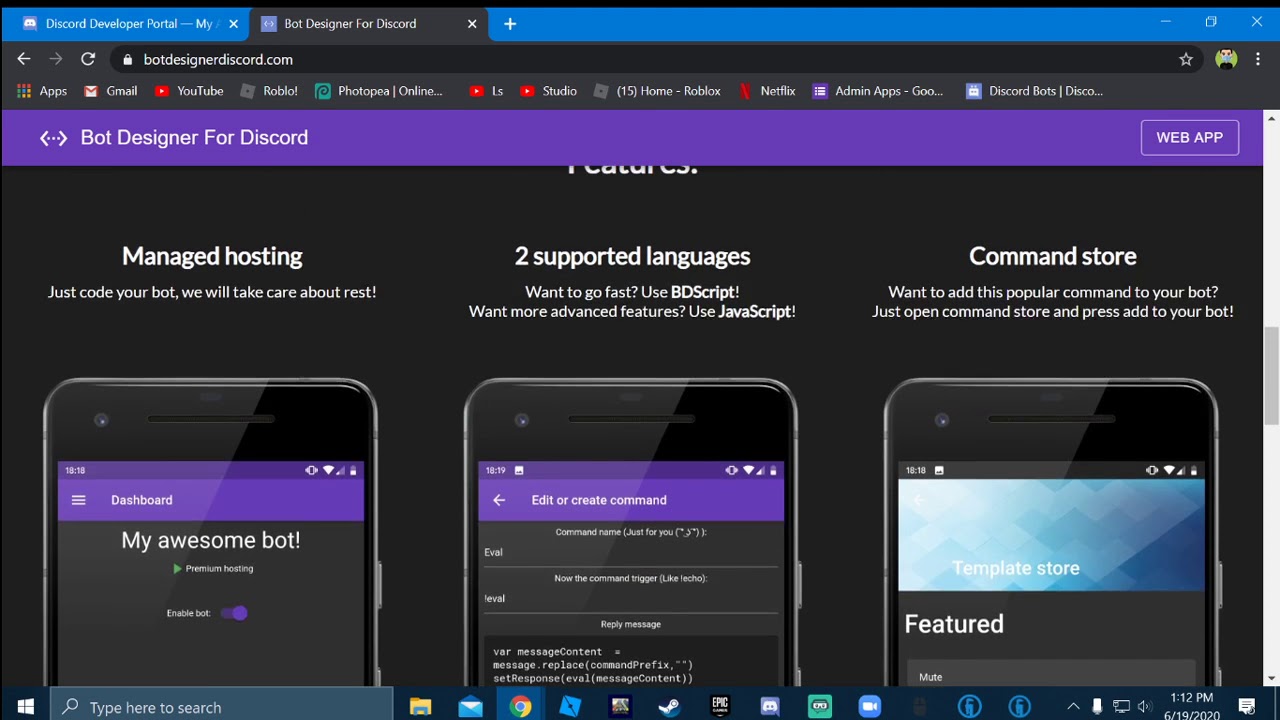Image resolution: width=1280 pixels, height=720 pixels.
Task: Click the Edit or create command phone mockup
Action: pos(631,532)
